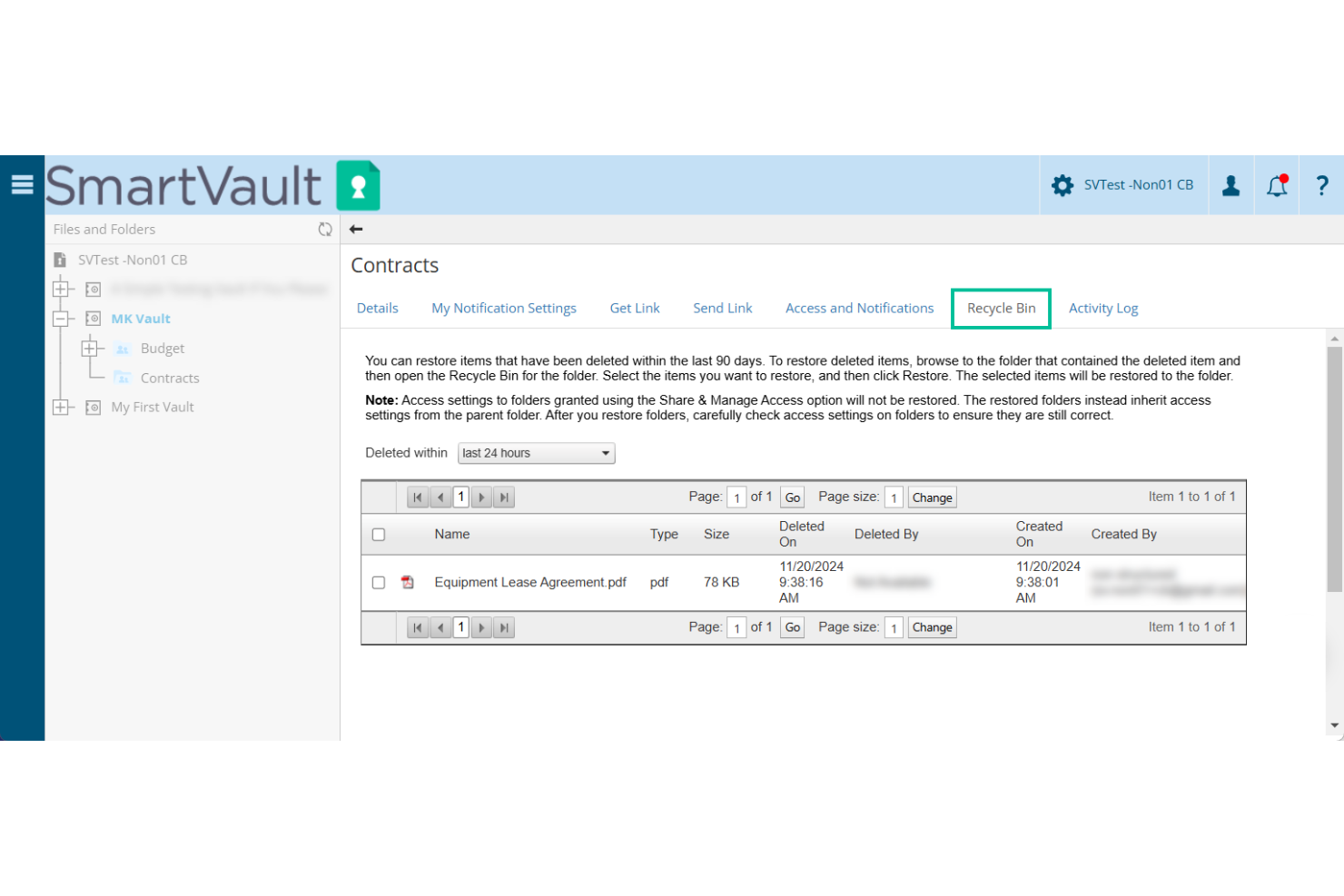Switch to the Activity Log tab
Screen dimensions: 1344x896
coord(1103,308)
